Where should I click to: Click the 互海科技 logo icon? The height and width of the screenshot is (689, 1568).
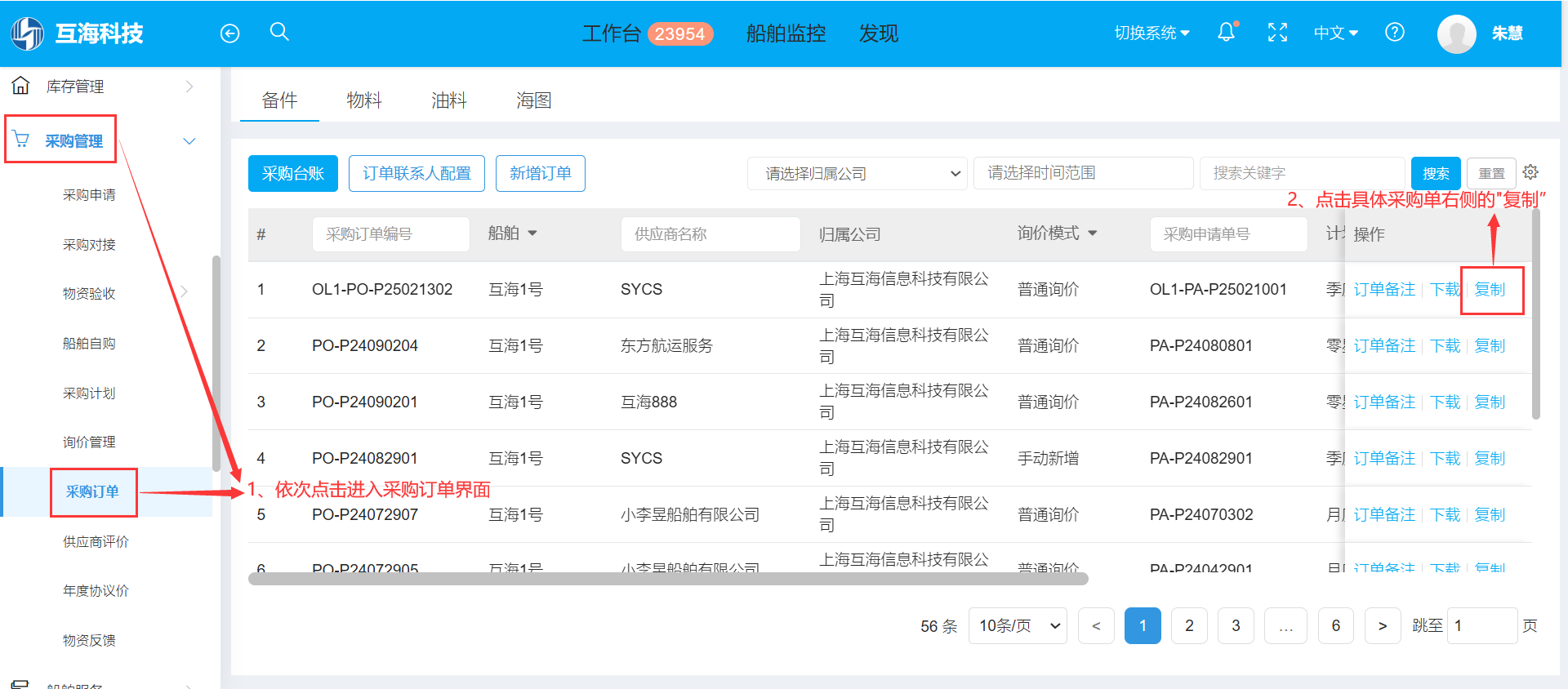coord(27,33)
